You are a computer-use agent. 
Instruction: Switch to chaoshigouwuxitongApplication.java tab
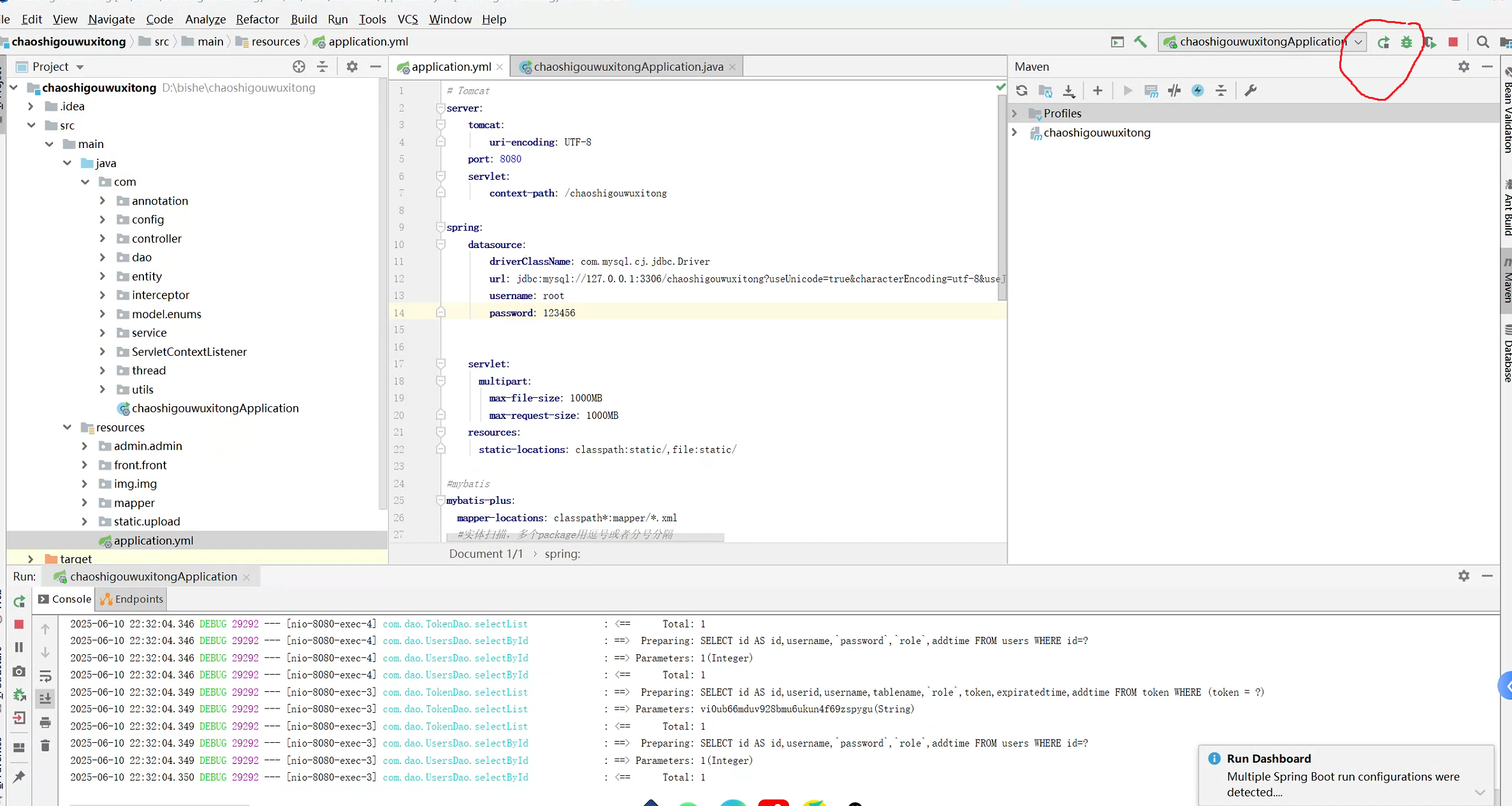pos(628,66)
